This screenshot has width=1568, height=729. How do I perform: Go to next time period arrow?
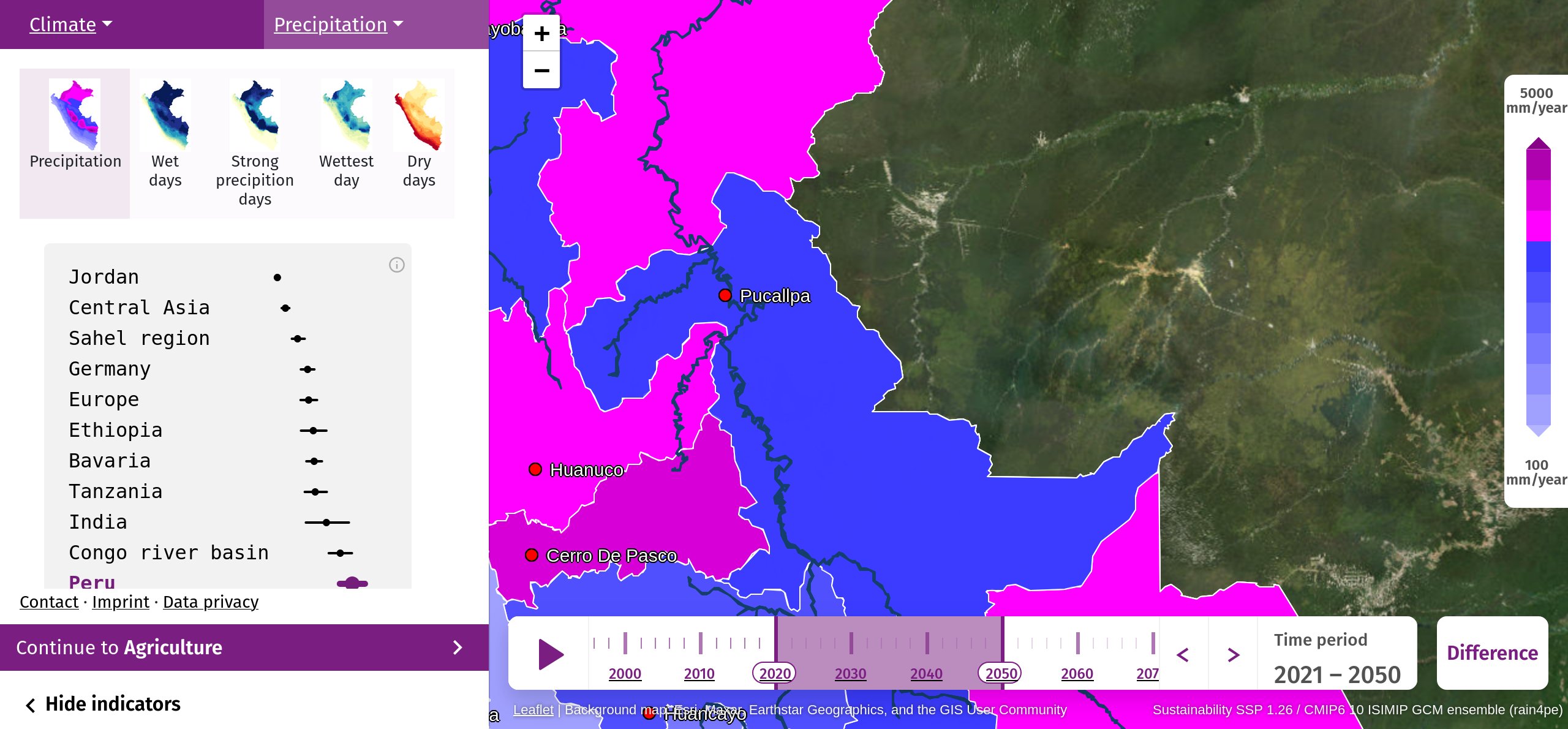click(x=1234, y=654)
